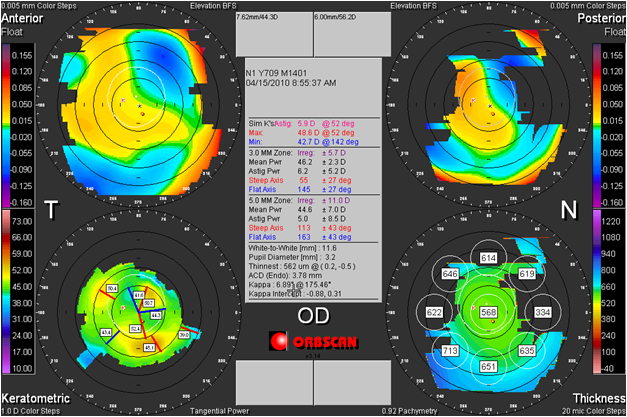627x417 pixels.
Task: Click the 646 thickness reading circle
Action: pyautogui.click(x=450, y=273)
